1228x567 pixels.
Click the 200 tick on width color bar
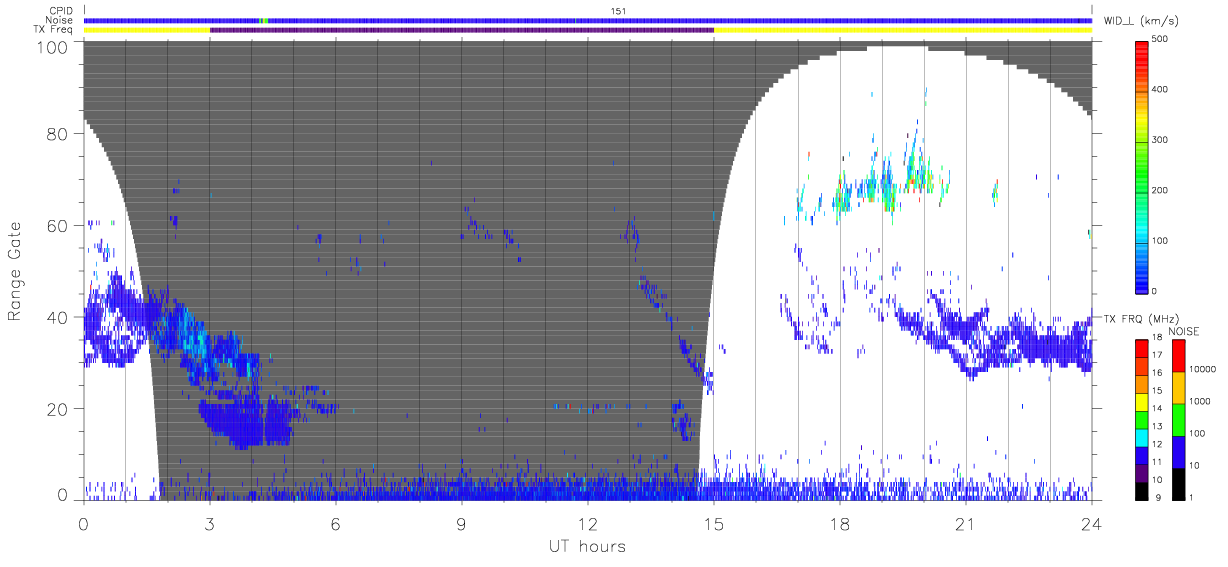pyautogui.click(x=1160, y=190)
